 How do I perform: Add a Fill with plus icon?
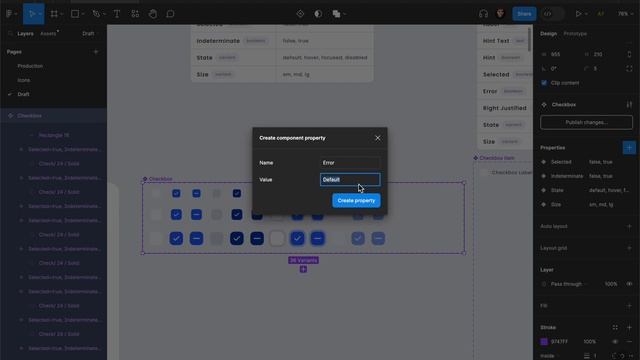[x=629, y=306]
